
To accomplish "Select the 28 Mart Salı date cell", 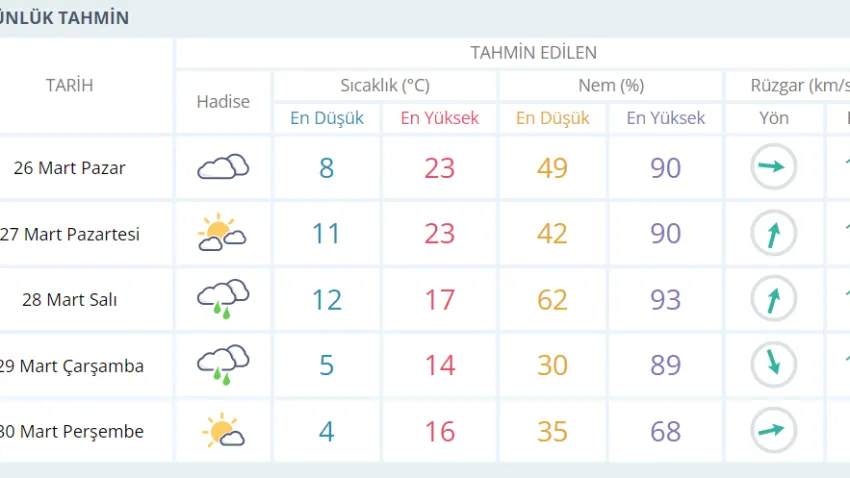I will [70, 300].
